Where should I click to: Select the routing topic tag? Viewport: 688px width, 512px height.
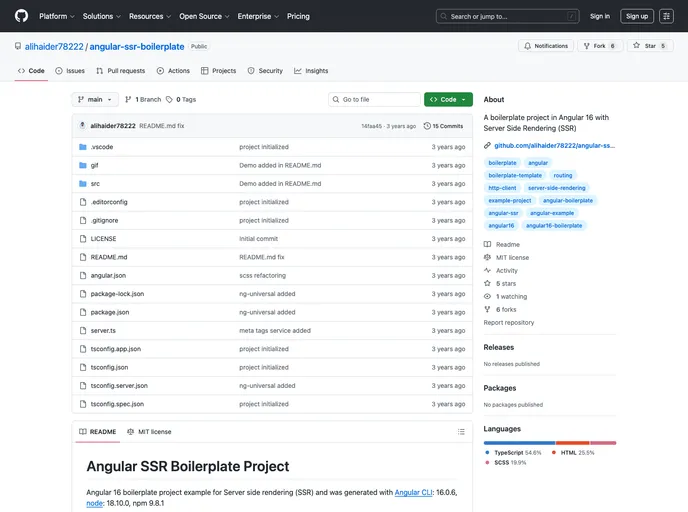[x=563, y=175]
